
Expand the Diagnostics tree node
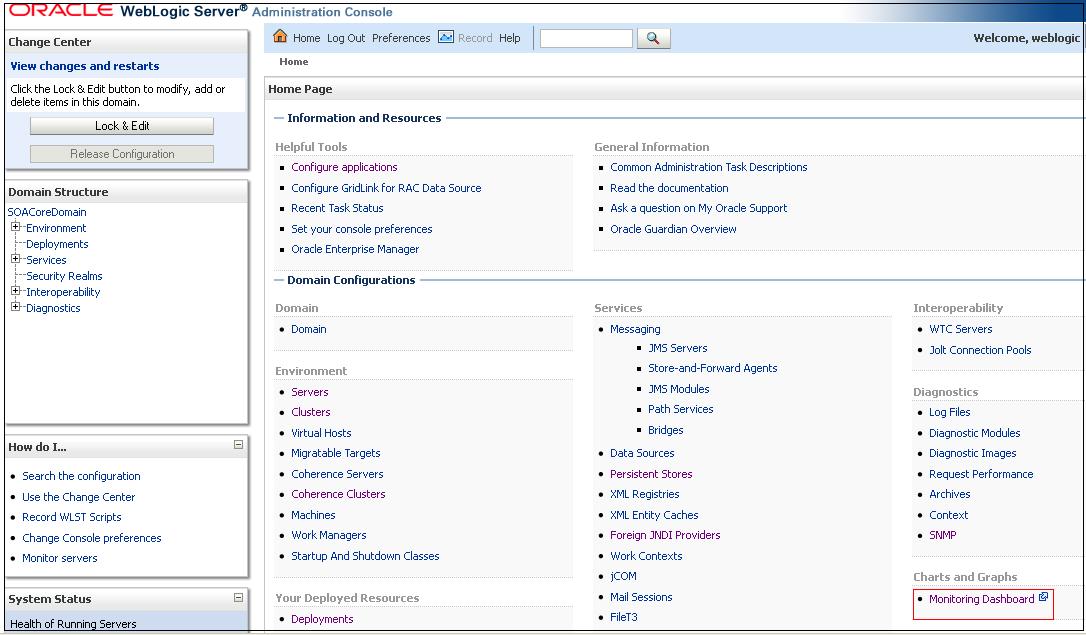pyautogui.click(x=14, y=307)
